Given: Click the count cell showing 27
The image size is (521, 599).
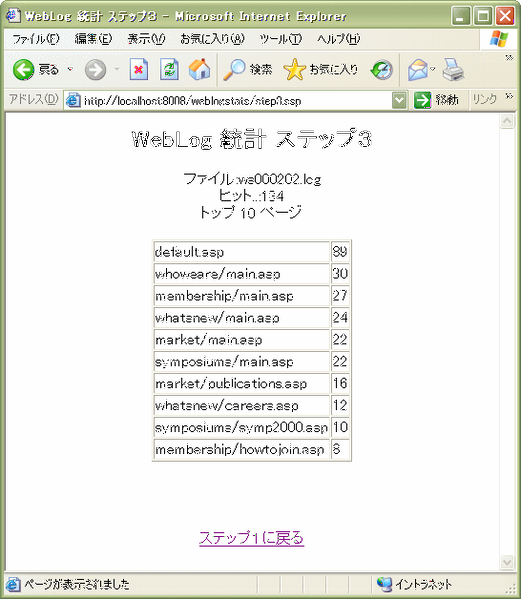Looking at the screenshot, I should (x=340, y=296).
